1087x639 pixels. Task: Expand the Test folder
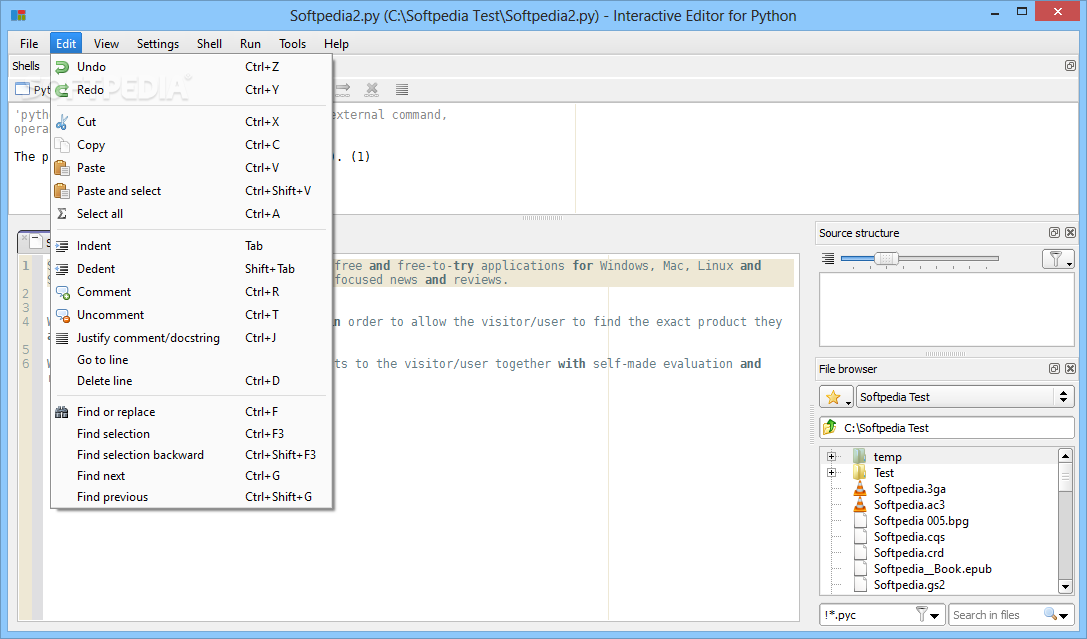click(831, 473)
